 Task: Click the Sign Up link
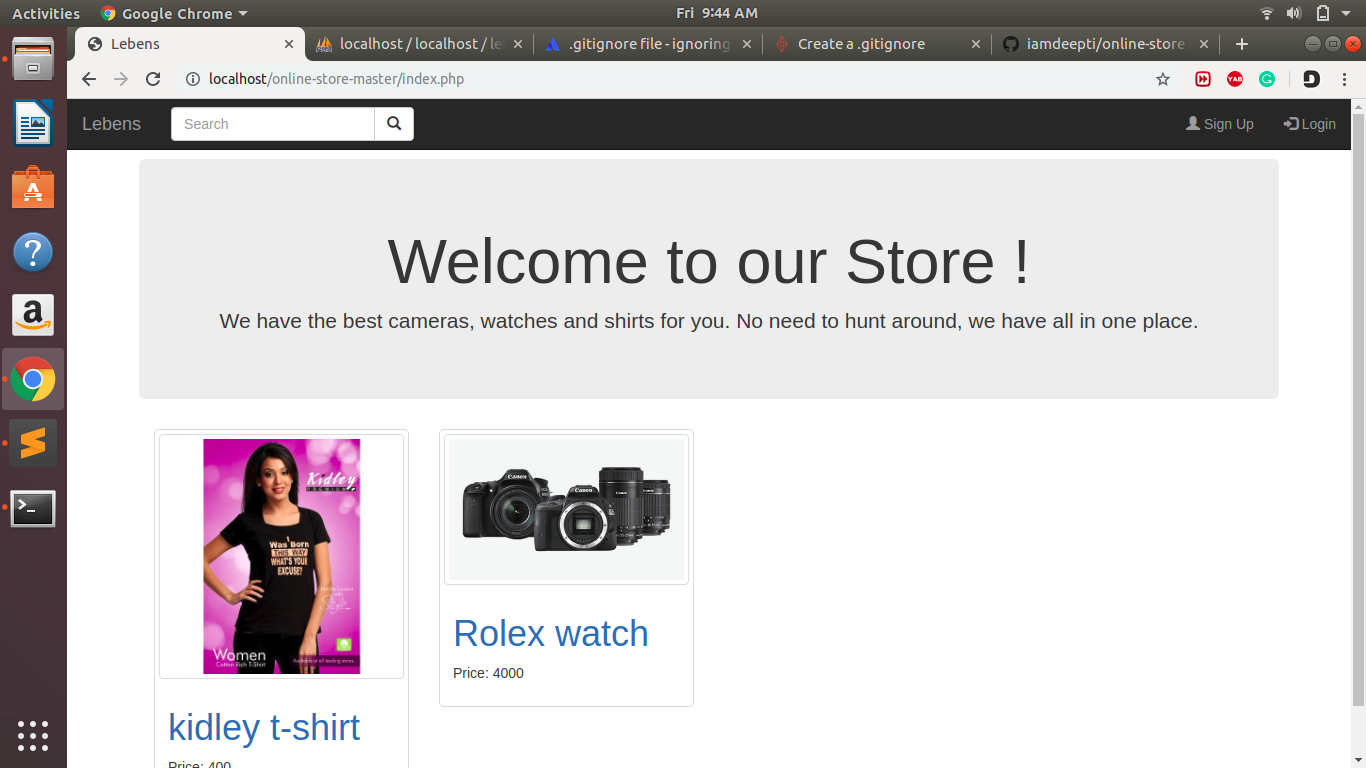pyautogui.click(x=1220, y=124)
